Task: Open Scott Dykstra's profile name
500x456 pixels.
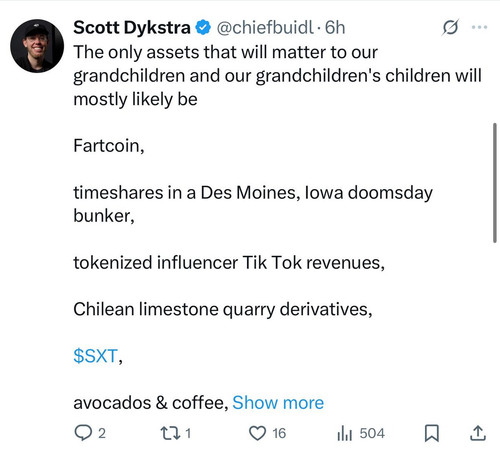Action: (132, 27)
